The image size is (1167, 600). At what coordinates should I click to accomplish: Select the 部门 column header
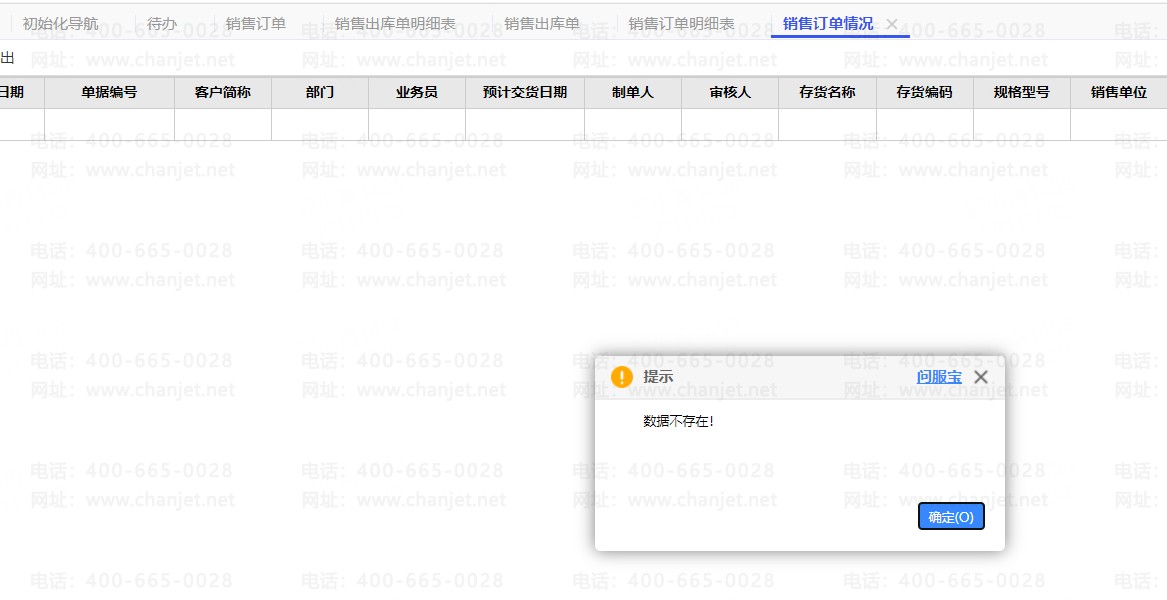point(320,92)
